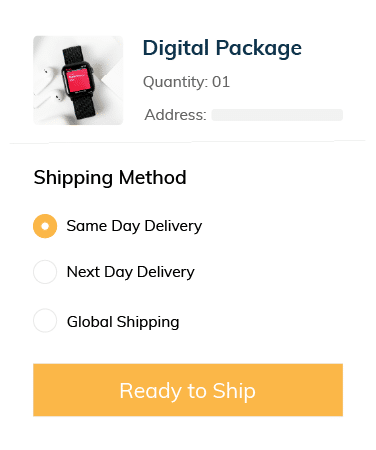376x450 pixels.
Task: Click the white dot inside the orange radio
Action: [45, 226]
